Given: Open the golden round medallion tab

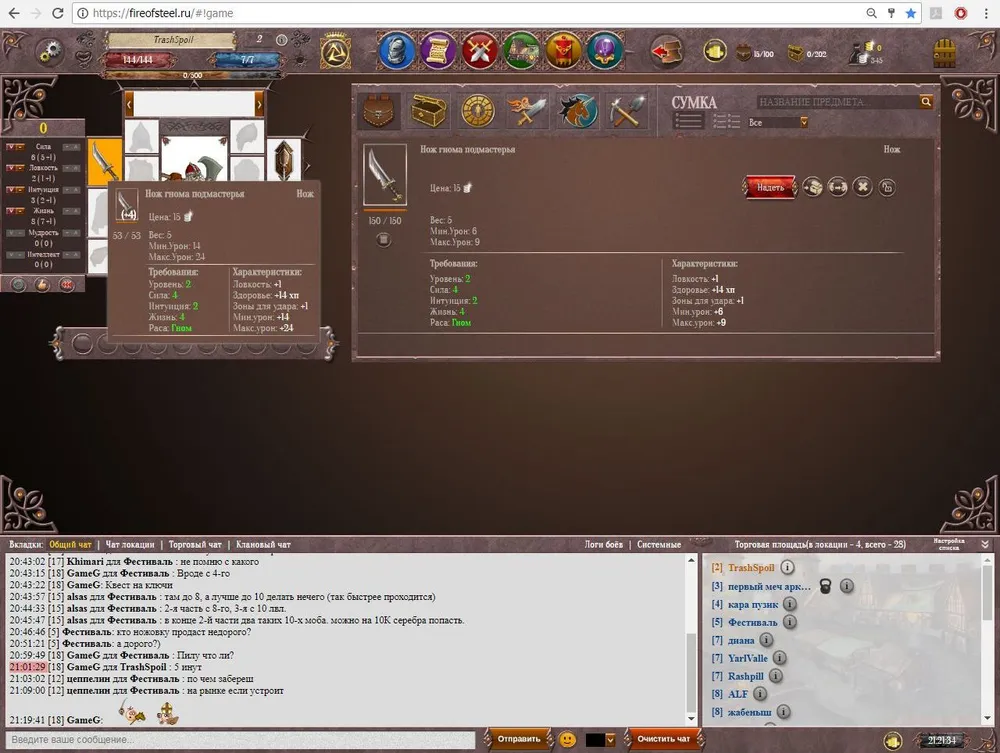Looking at the screenshot, I should tap(478, 111).
